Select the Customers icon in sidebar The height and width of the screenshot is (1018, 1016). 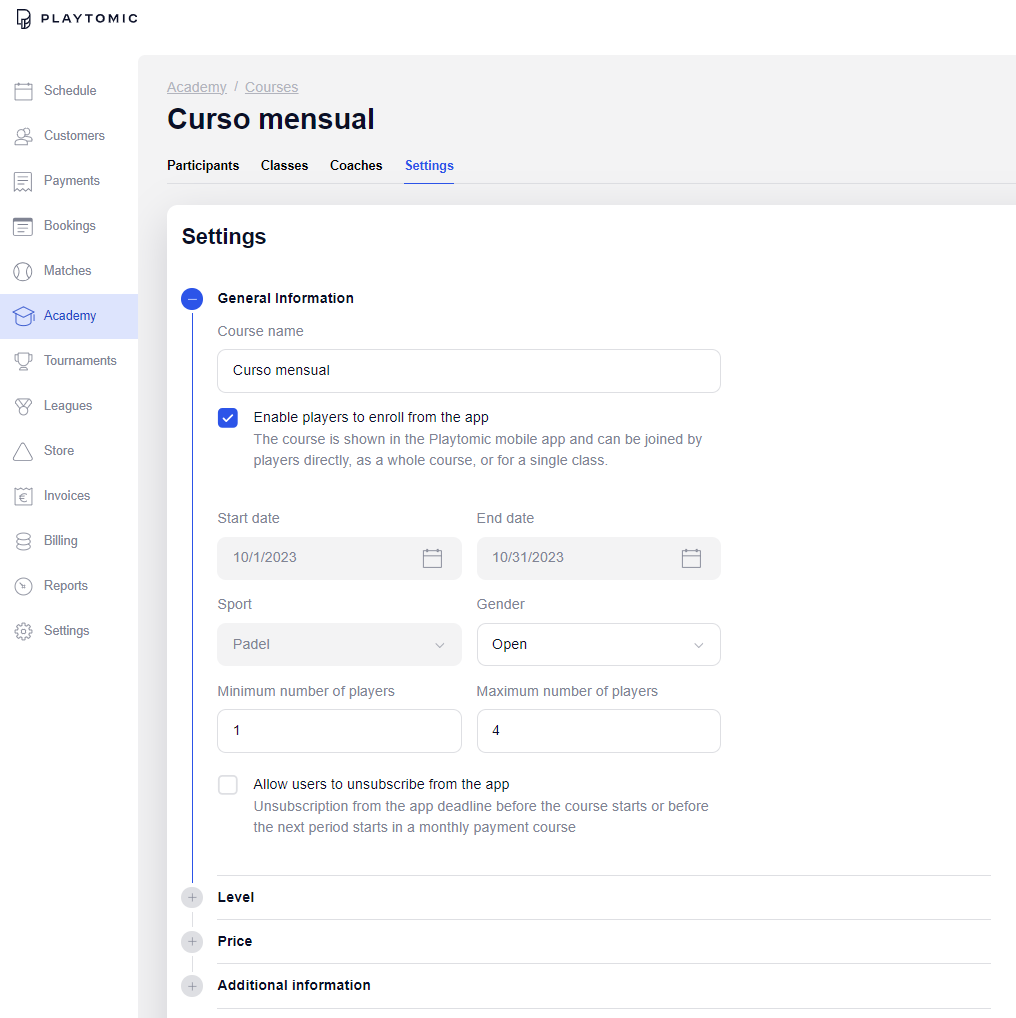pos(24,135)
